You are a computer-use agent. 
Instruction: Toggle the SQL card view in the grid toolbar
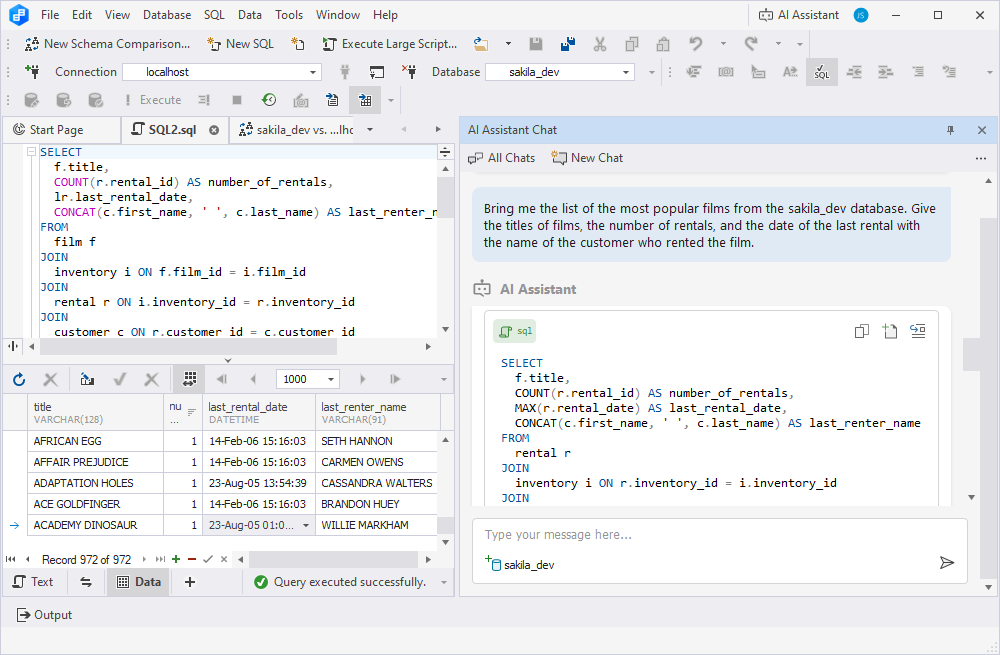click(188, 378)
